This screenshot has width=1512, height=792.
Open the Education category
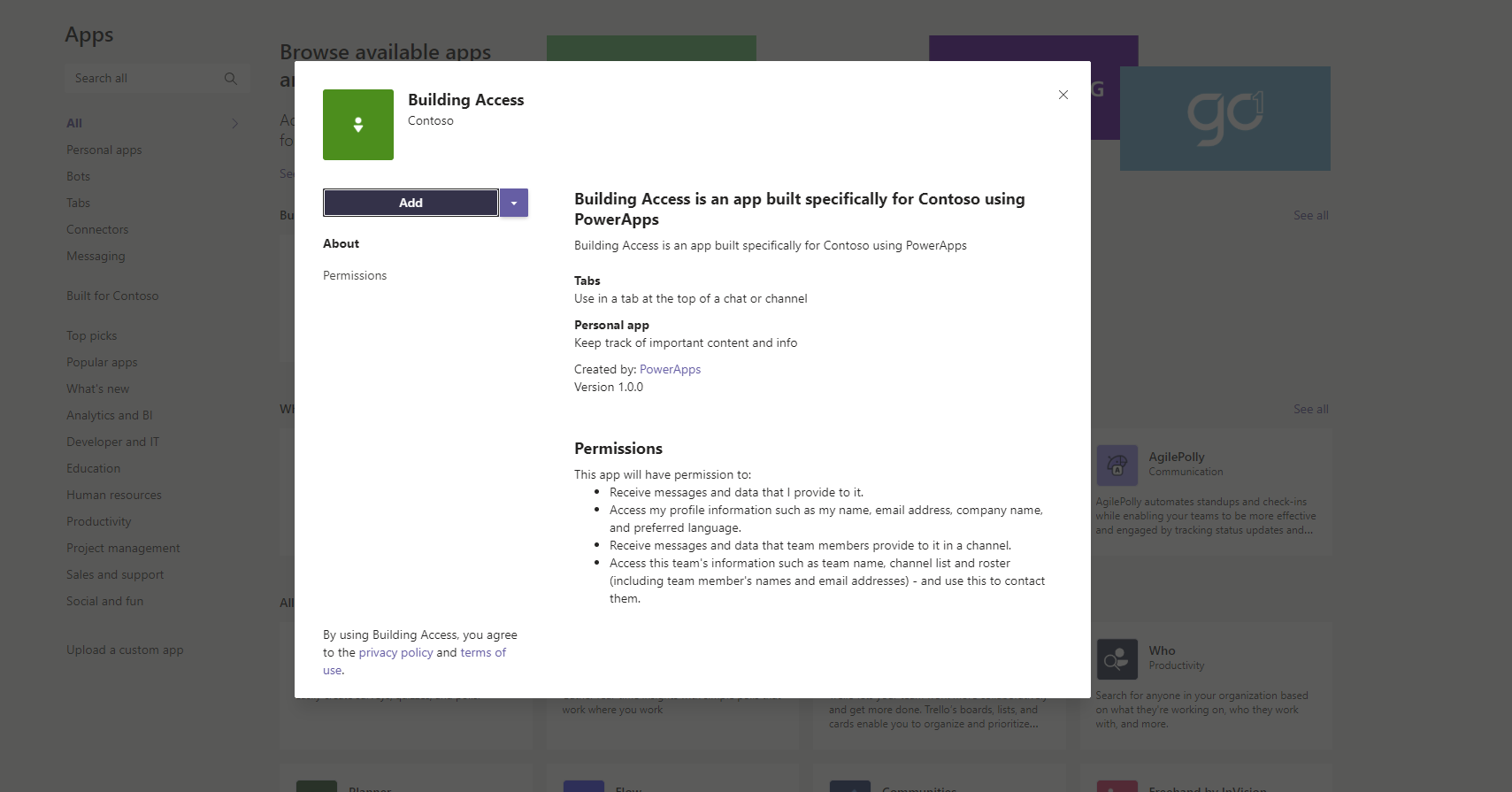point(93,468)
